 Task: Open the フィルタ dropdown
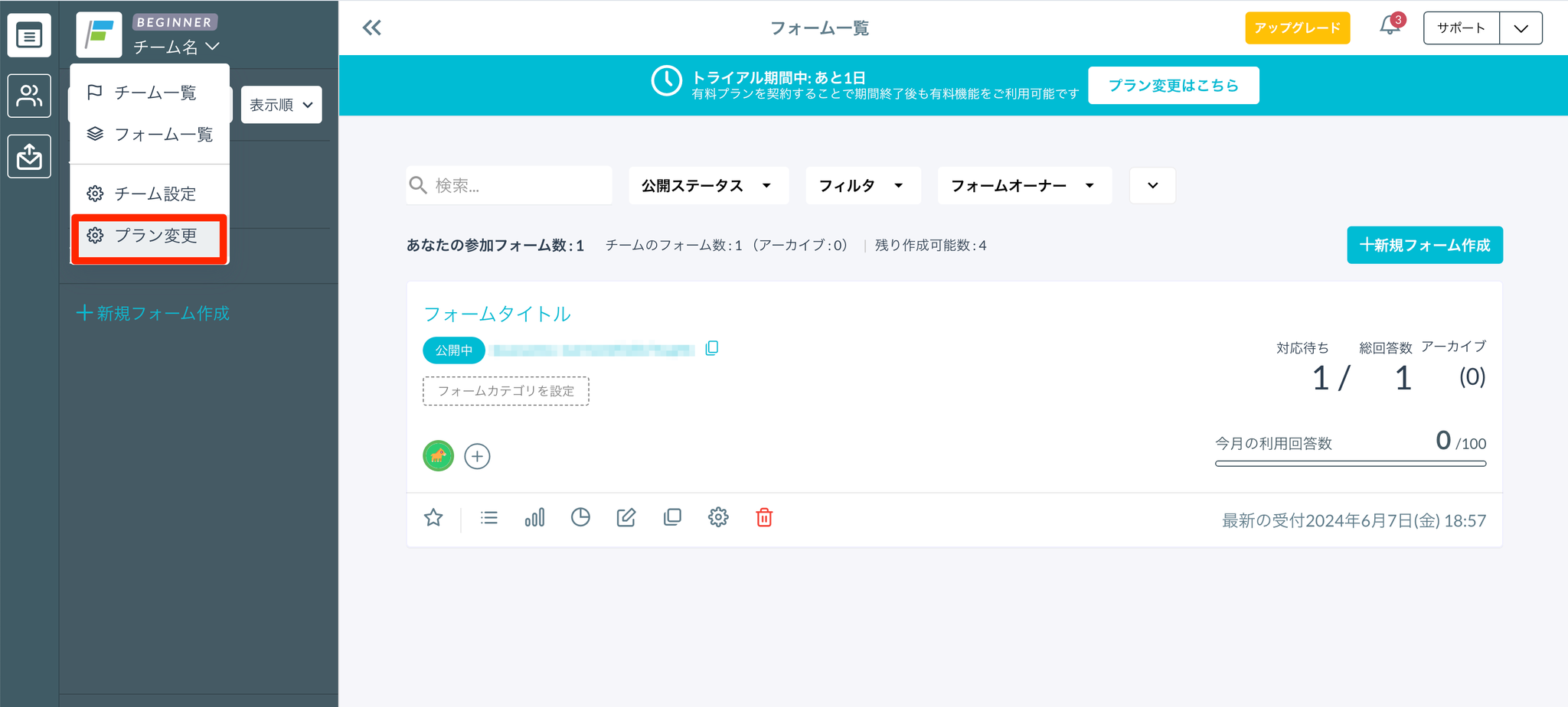pos(863,186)
